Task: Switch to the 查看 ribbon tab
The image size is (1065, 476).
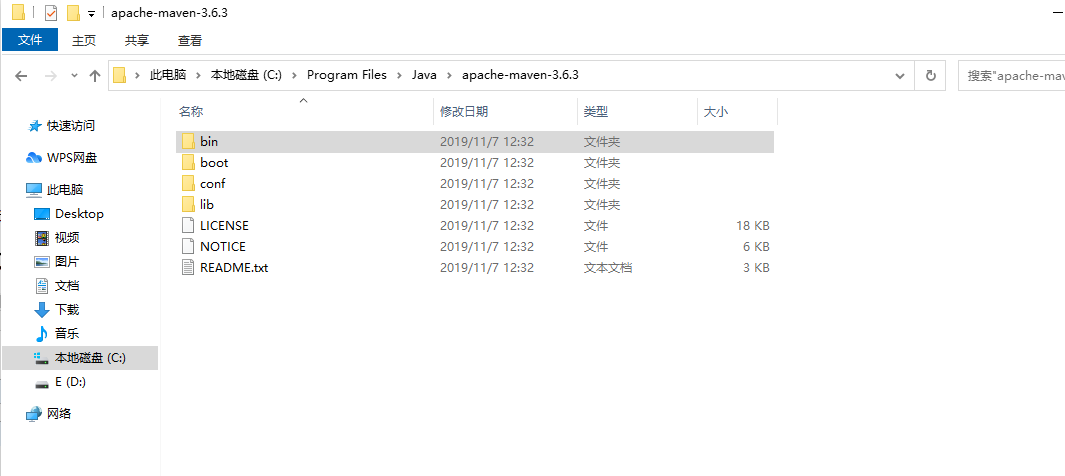Action: [x=189, y=40]
